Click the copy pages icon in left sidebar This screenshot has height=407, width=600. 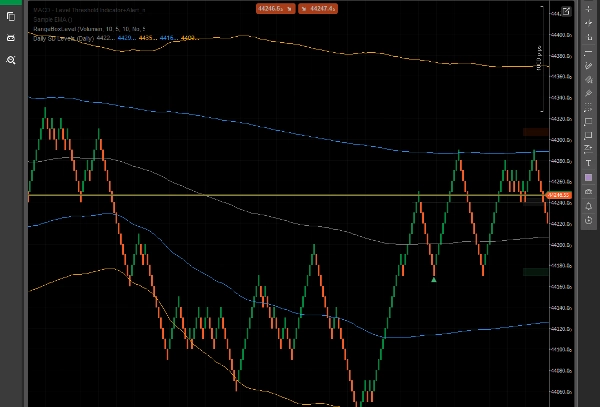tap(11, 16)
